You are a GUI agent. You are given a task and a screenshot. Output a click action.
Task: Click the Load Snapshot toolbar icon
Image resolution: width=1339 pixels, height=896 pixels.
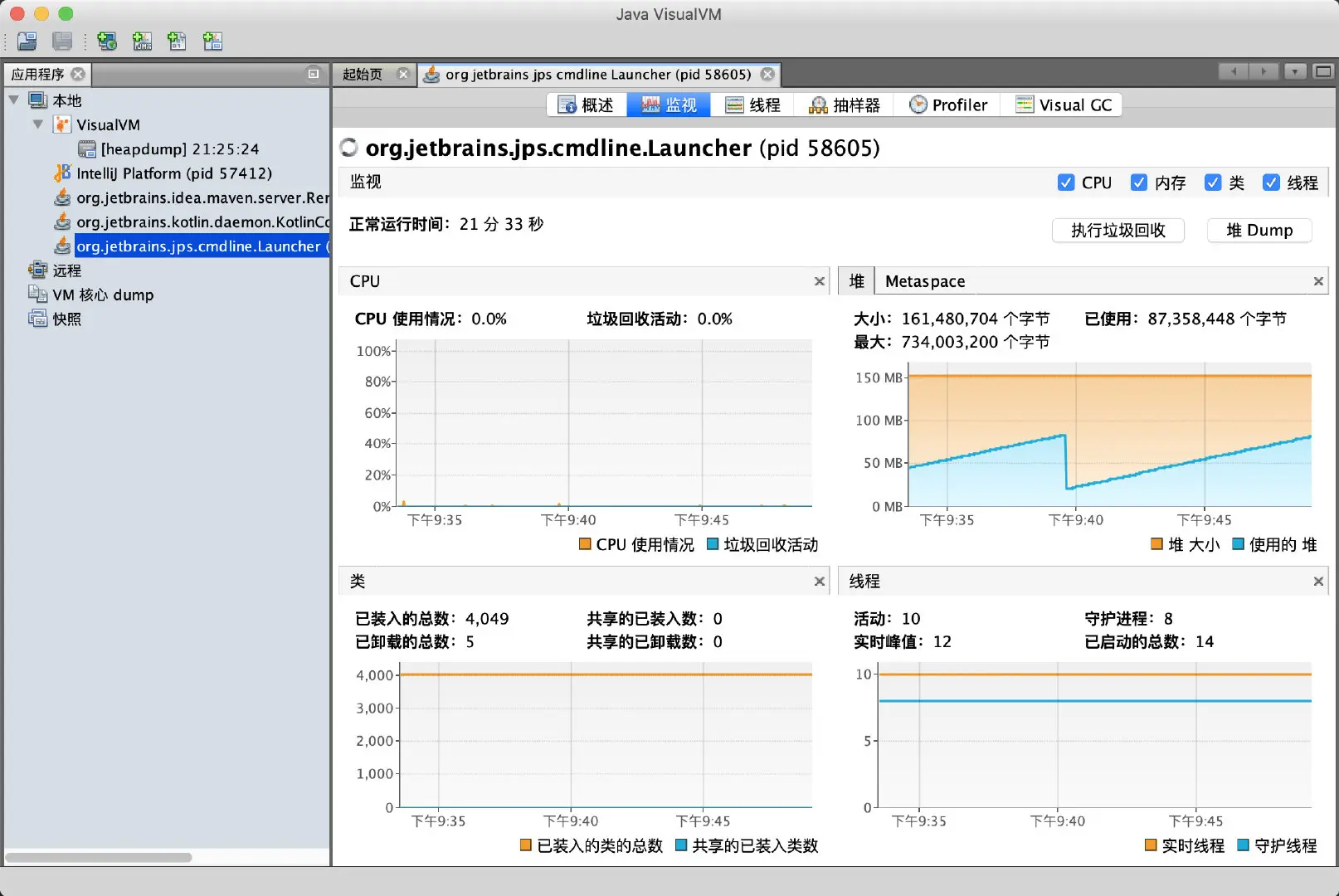click(27, 41)
